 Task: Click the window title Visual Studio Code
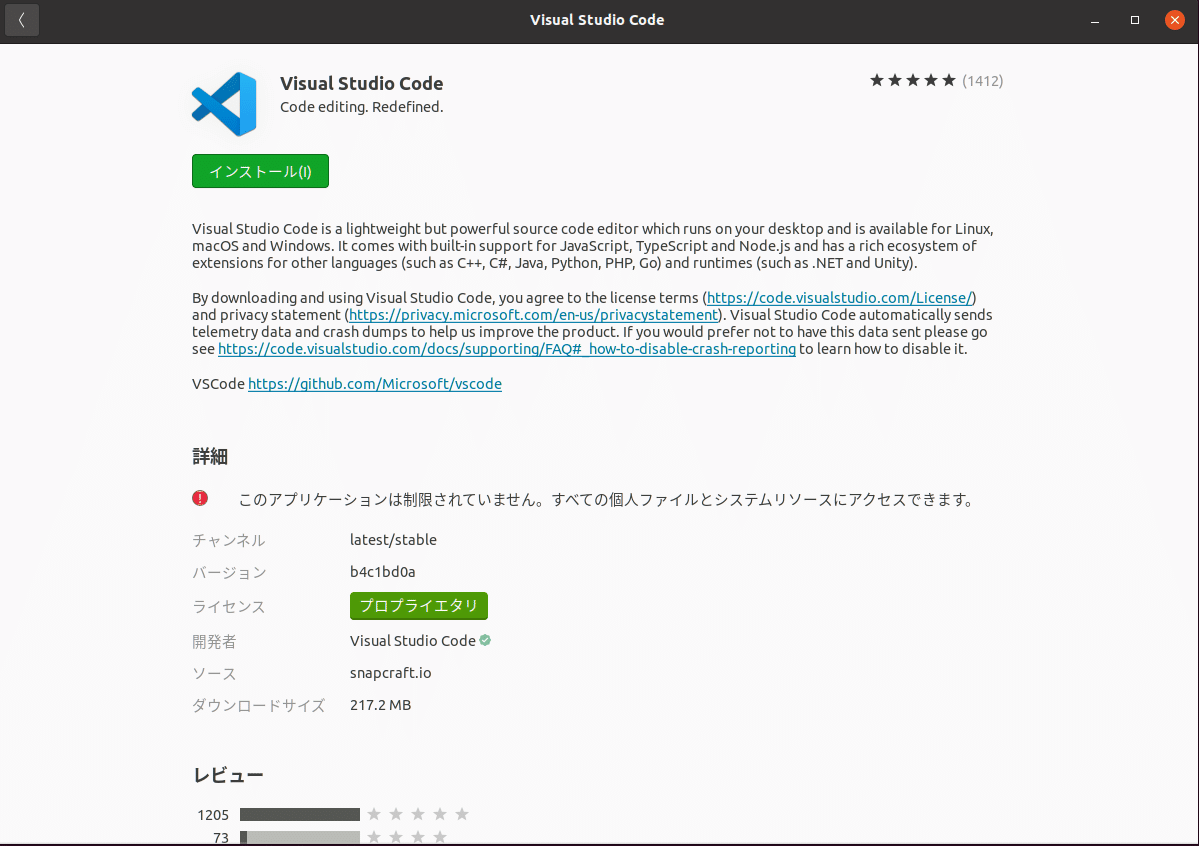(x=597, y=20)
